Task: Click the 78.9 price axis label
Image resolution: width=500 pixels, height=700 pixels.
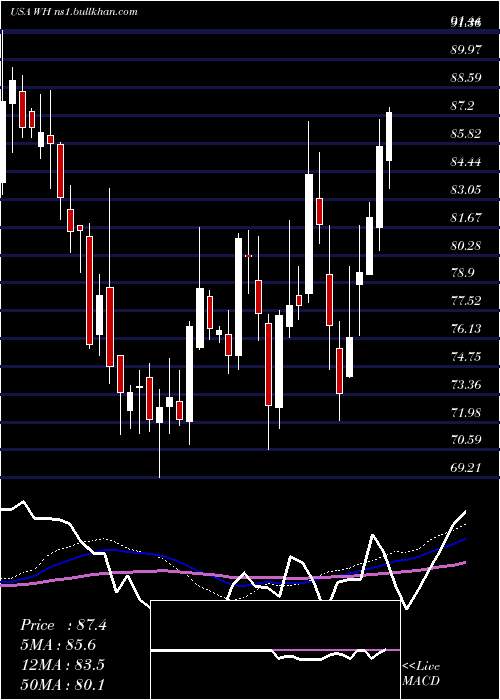Action: [x=462, y=273]
